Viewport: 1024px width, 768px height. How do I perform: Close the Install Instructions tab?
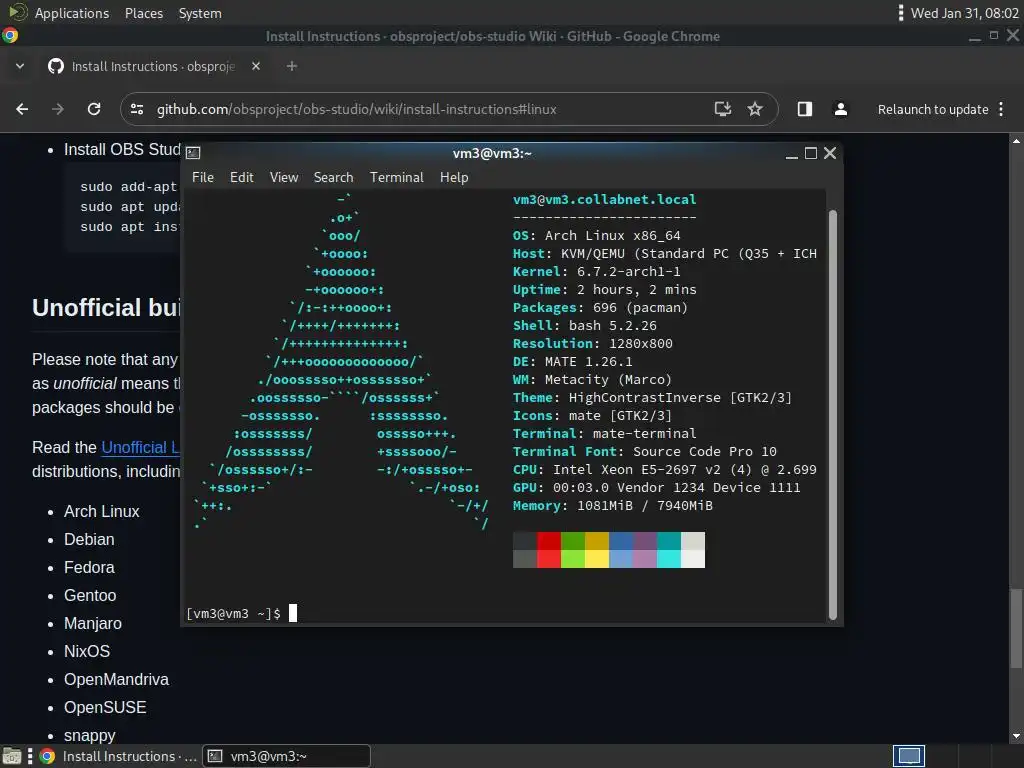pyautogui.click(x=256, y=66)
